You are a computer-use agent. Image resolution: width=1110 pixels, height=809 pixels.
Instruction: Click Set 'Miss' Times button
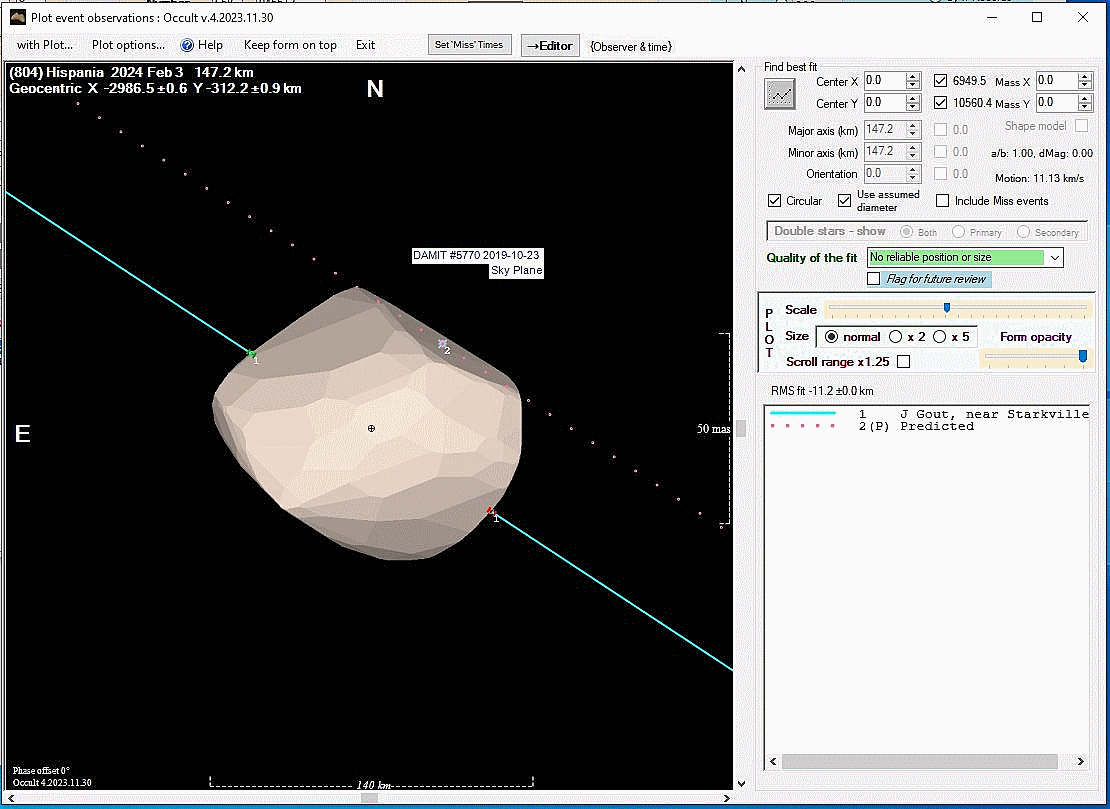pos(469,45)
